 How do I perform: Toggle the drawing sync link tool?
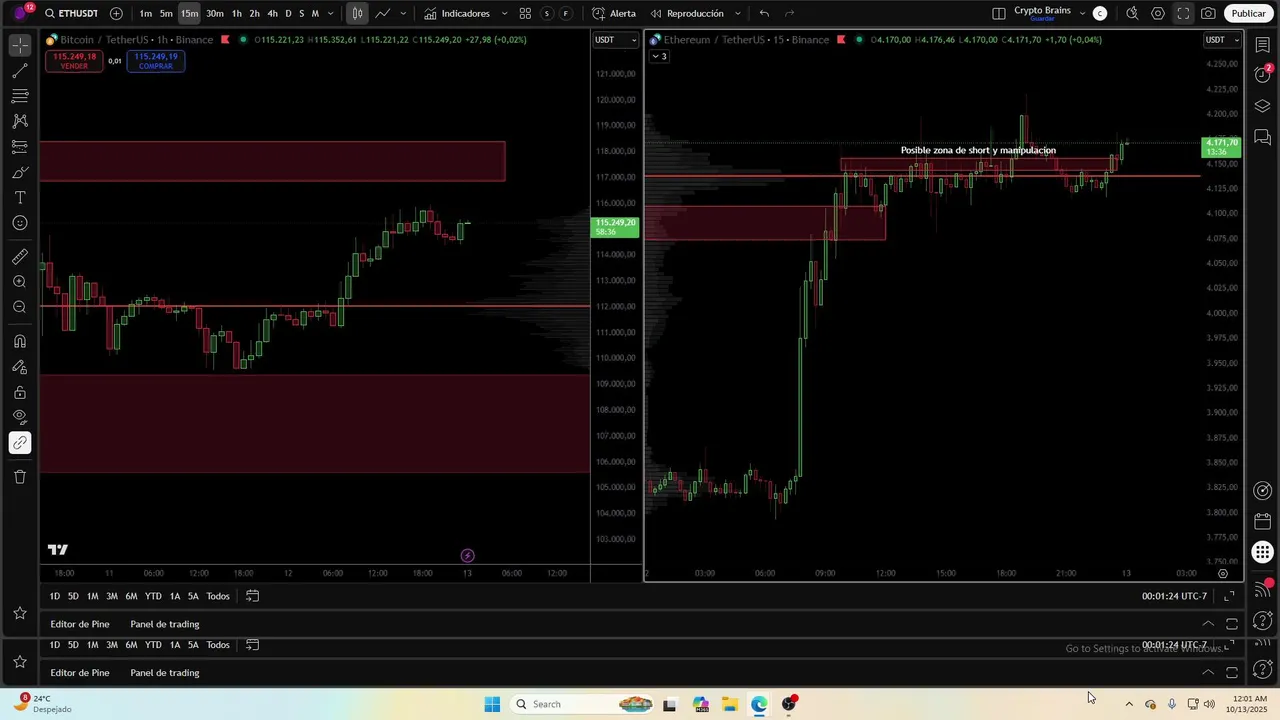20,443
